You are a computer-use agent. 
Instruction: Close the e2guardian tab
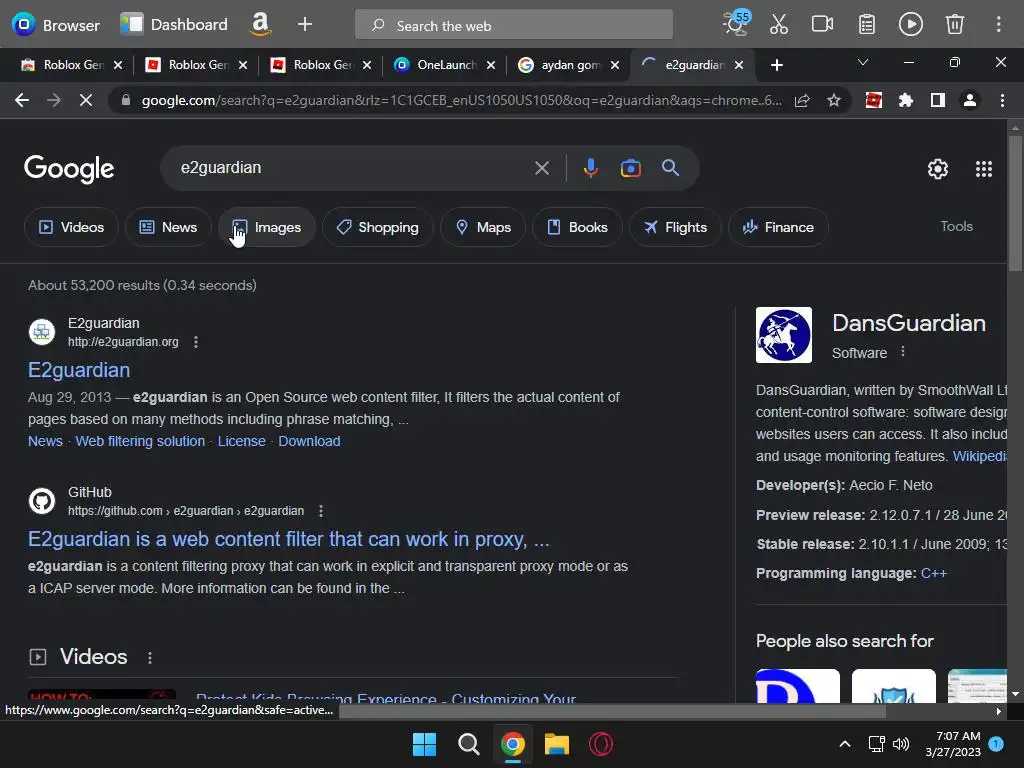click(x=739, y=65)
